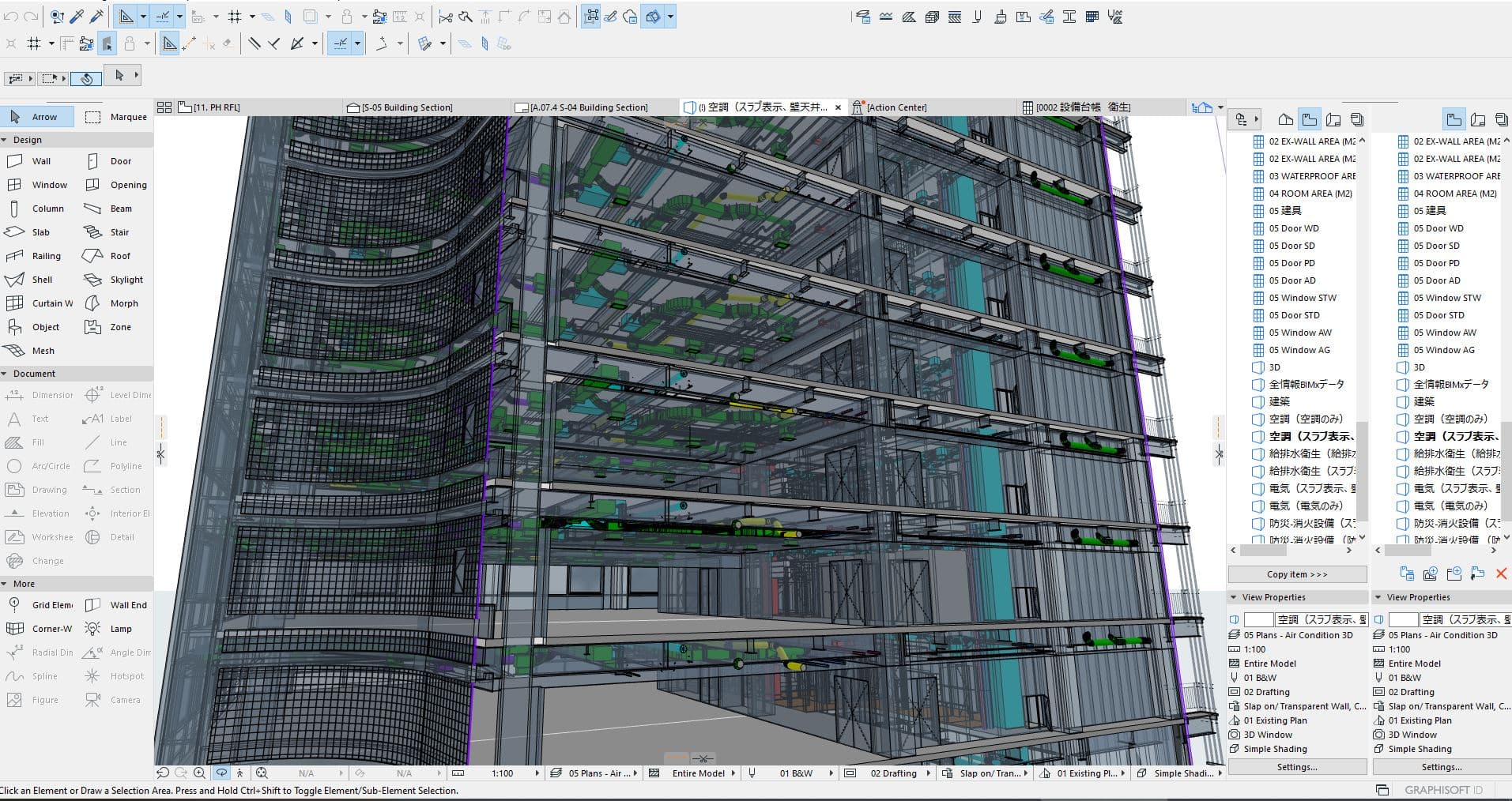Select the Arrow tool
Viewport: 1512px width, 801px height.
tap(38, 117)
